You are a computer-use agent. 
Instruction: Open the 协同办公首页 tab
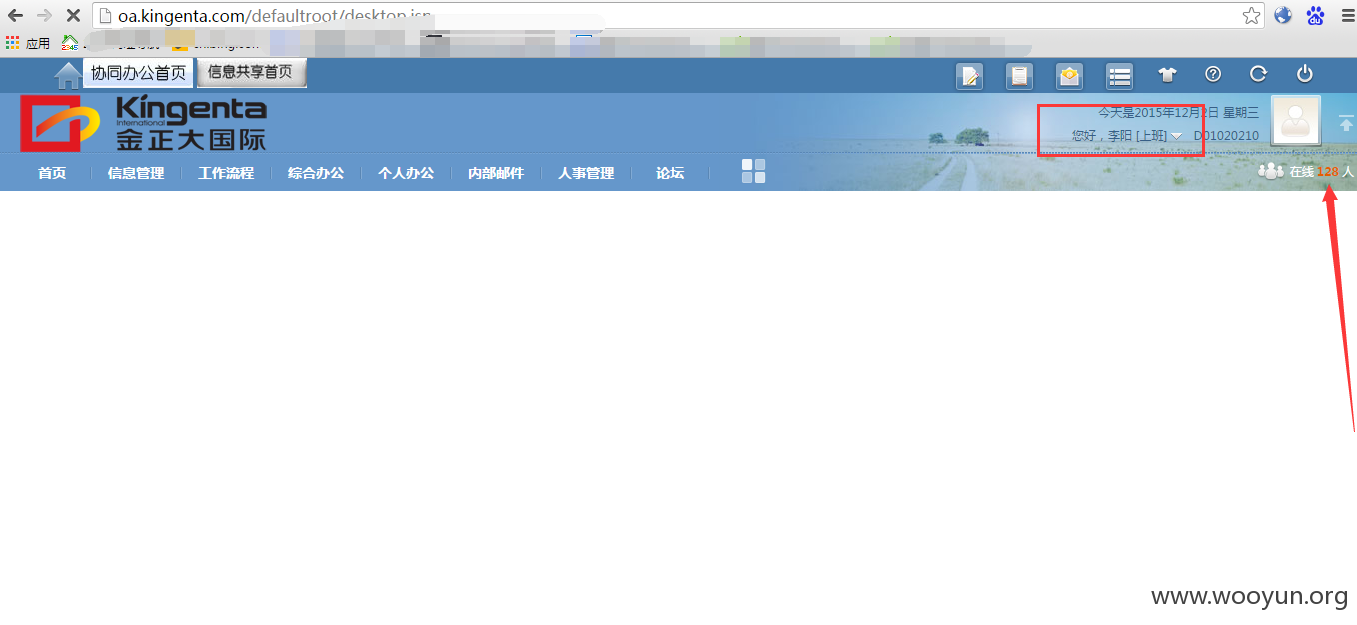click(x=139, y=73)
